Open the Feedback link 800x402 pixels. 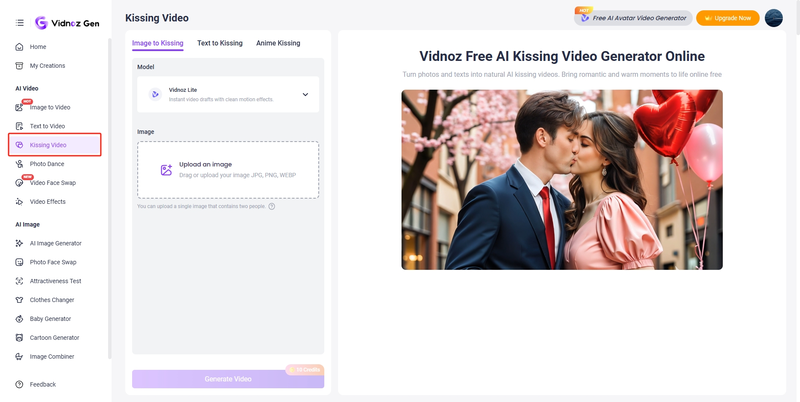[x=43, y=385]
